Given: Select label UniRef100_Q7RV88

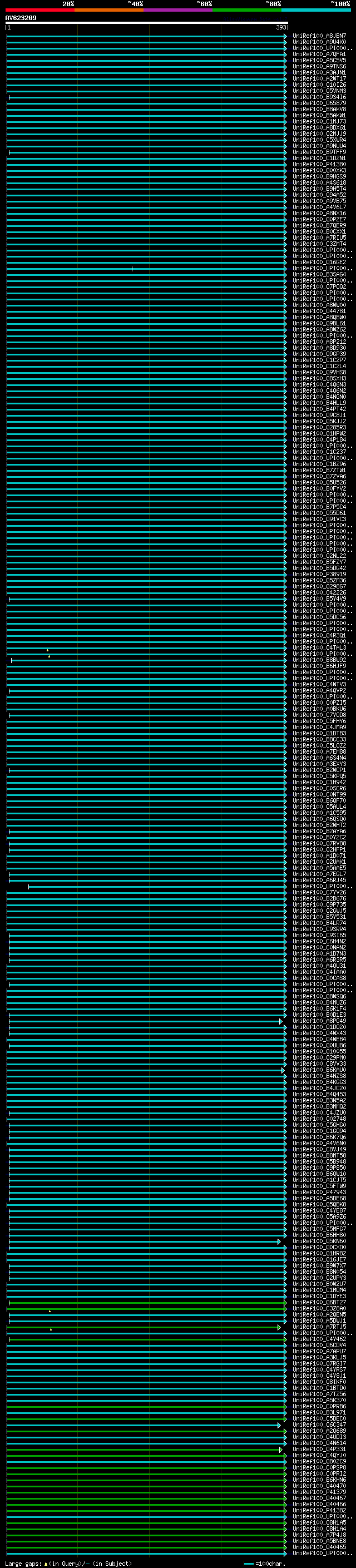Looking at the screenshot, I should coord(319,843).
